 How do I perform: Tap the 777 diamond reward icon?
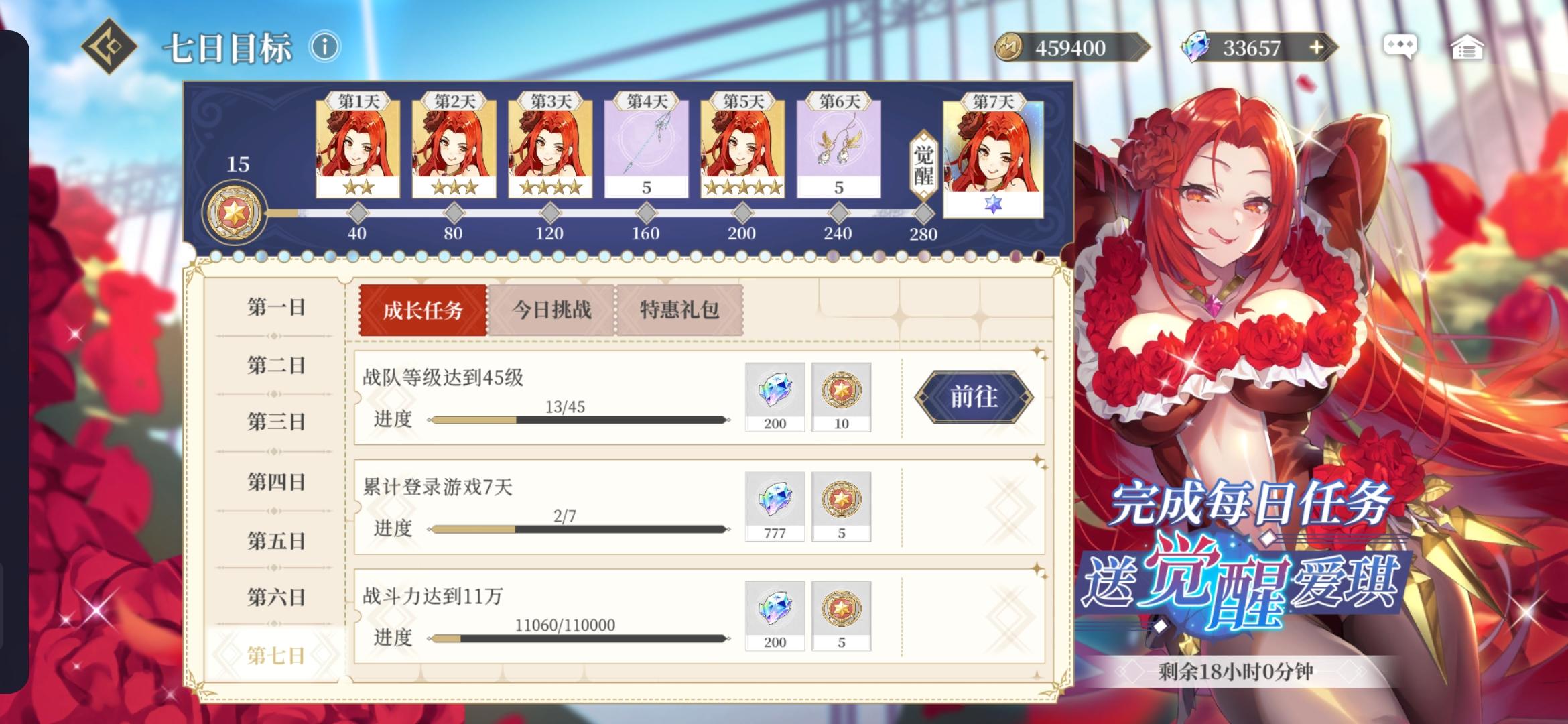[775, 506]
